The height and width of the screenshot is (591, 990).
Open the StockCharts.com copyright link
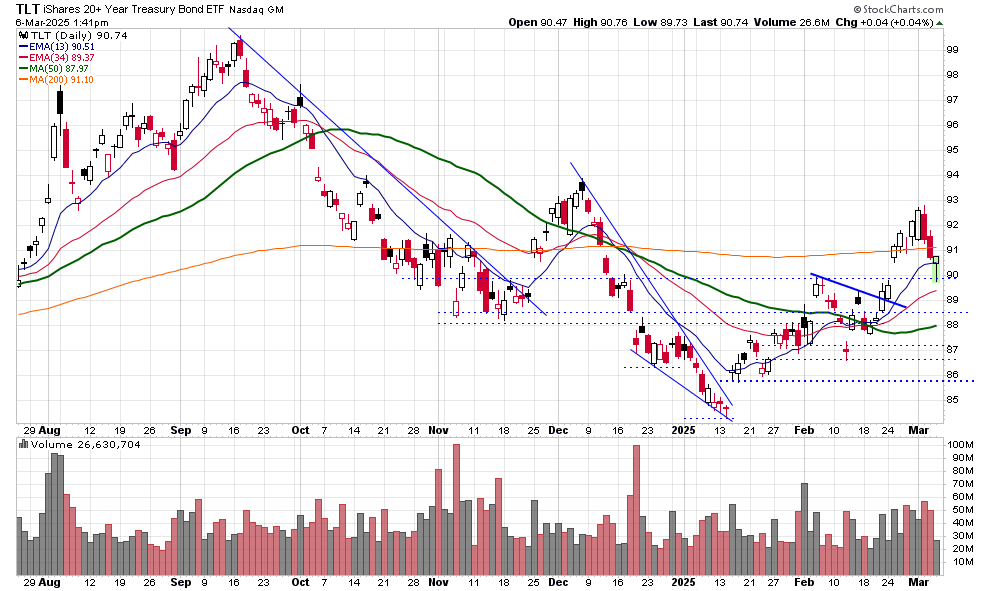(898, 9)
